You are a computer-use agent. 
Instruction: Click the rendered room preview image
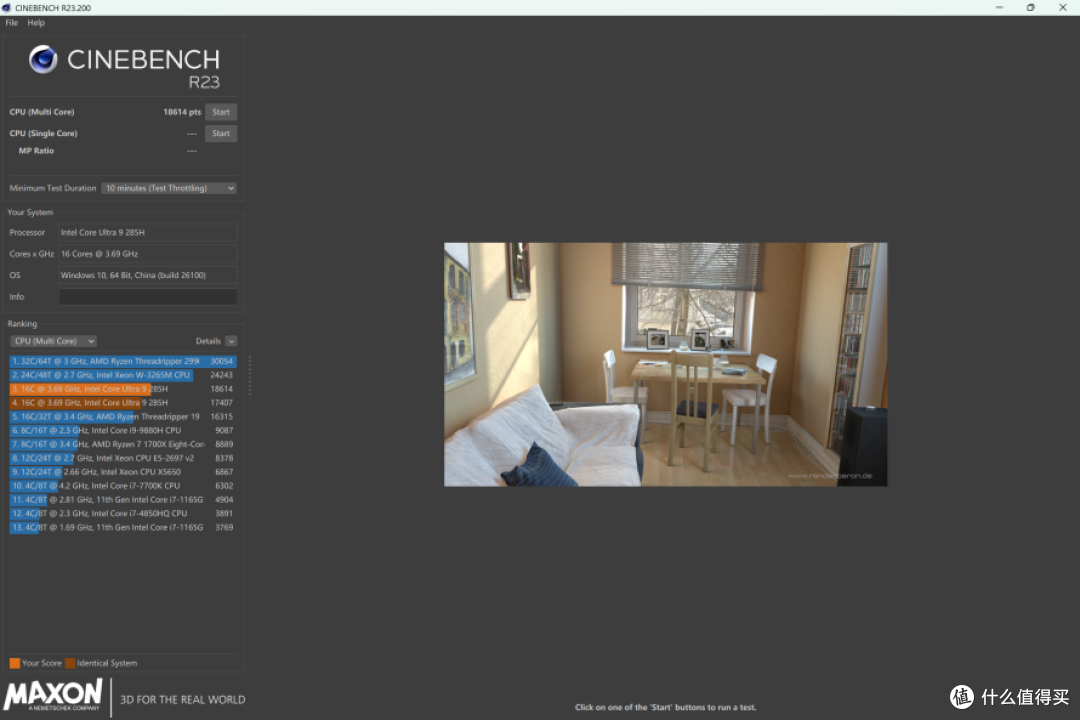(665, 364)
